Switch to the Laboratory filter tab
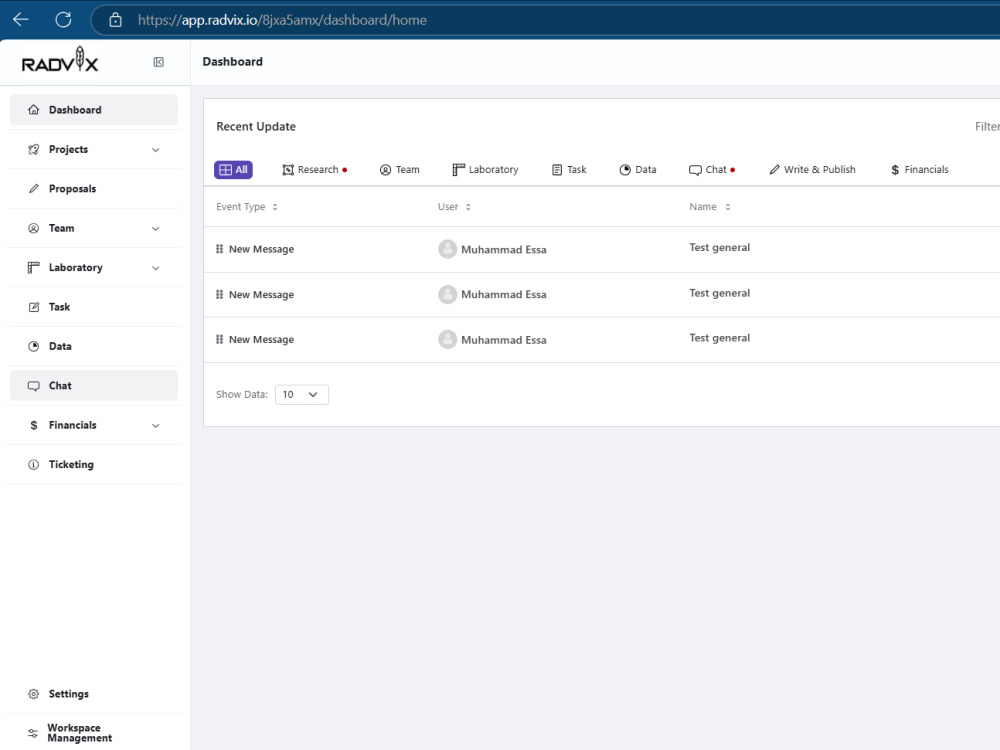The width and height of the screenshot is (1000, 750). [485, 170]
